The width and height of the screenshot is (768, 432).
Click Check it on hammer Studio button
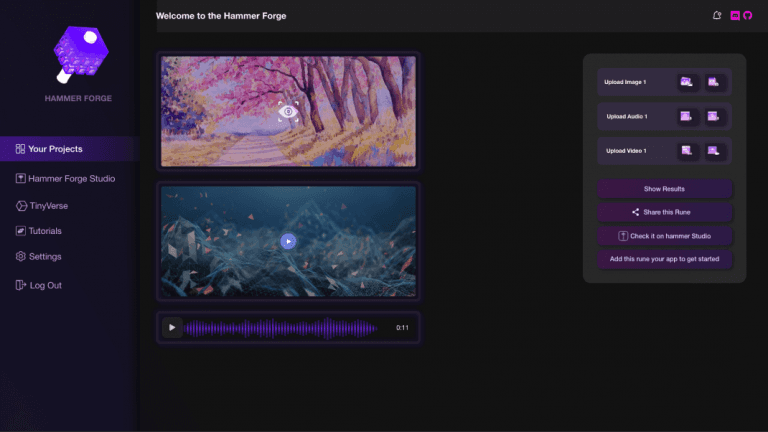pyautogui.click(x=664, y=236)
